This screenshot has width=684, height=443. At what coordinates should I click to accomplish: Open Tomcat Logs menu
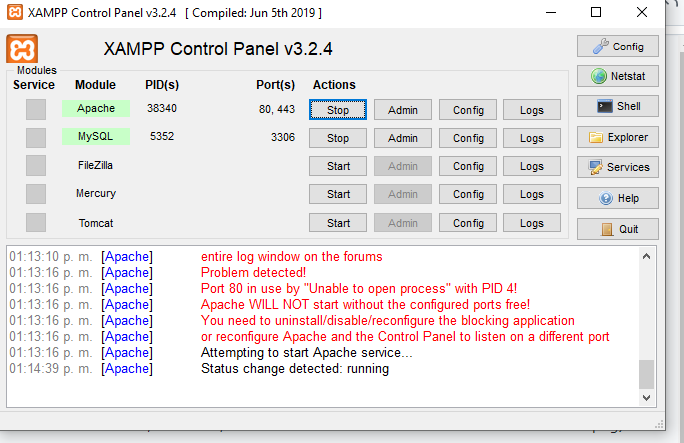[532, 223]
